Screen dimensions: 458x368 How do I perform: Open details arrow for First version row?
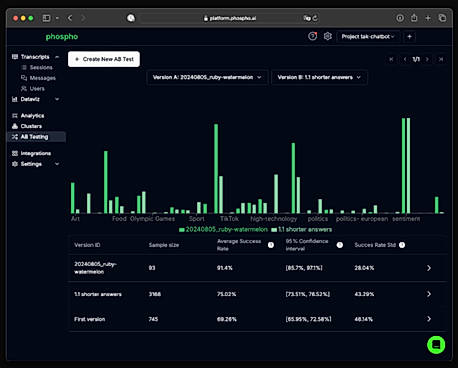click(429, 319)
